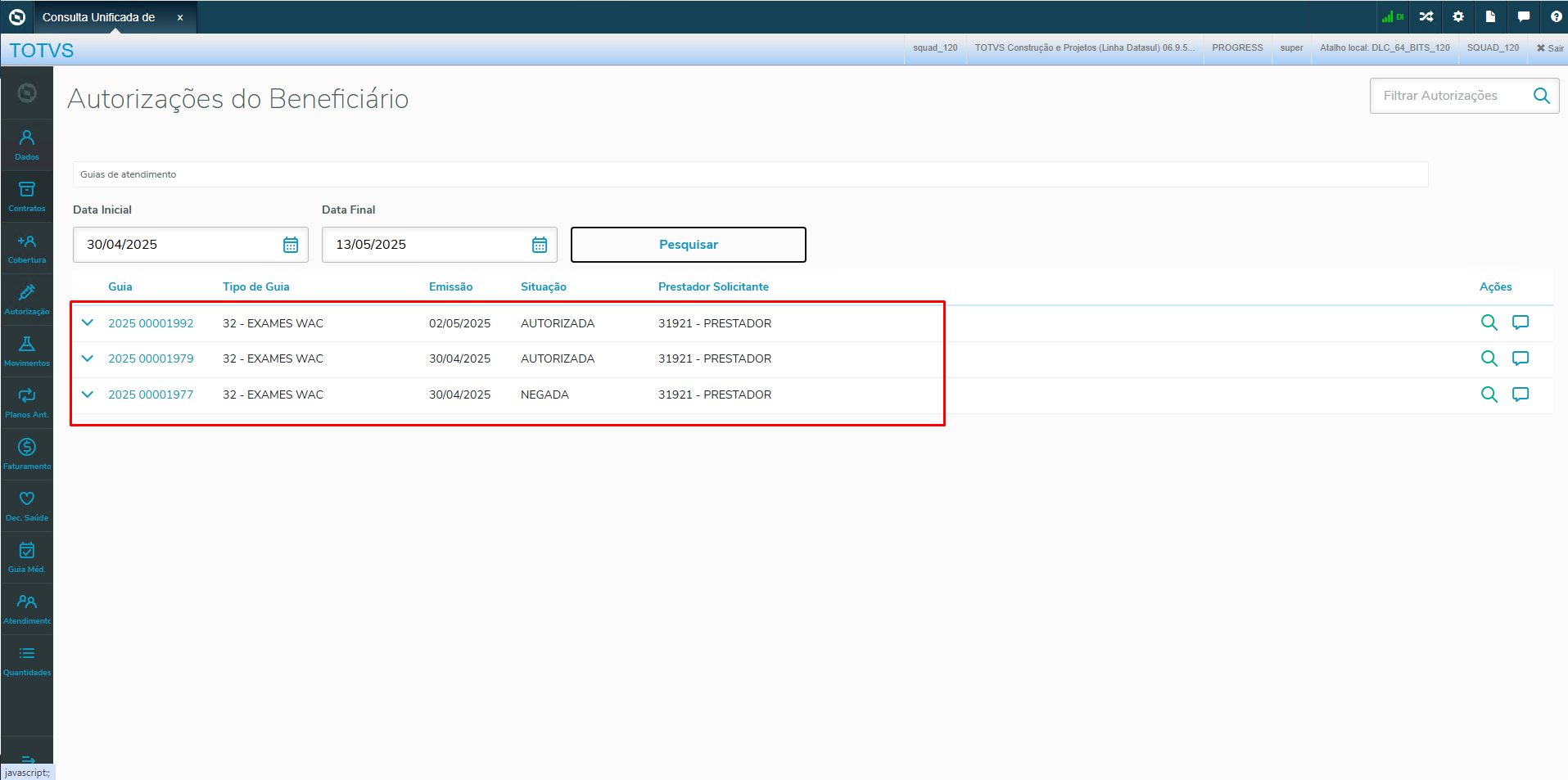Open the help question mark icon
1568x780 pixels.
tap(1556, 16)
